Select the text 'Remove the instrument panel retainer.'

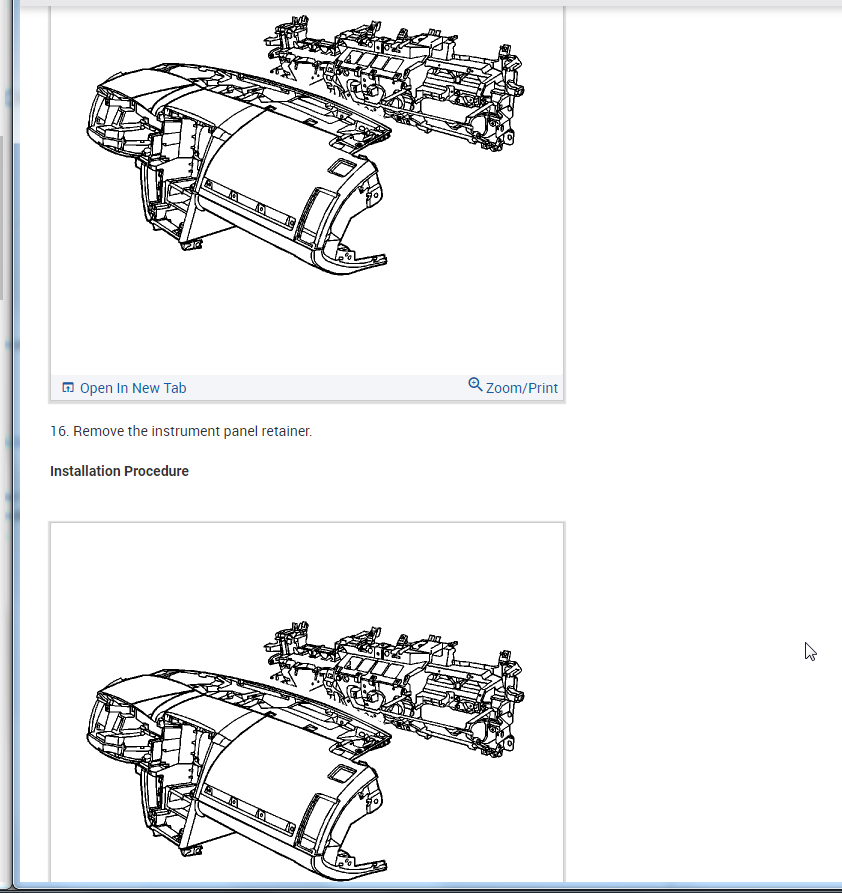[x=193, y=431]
